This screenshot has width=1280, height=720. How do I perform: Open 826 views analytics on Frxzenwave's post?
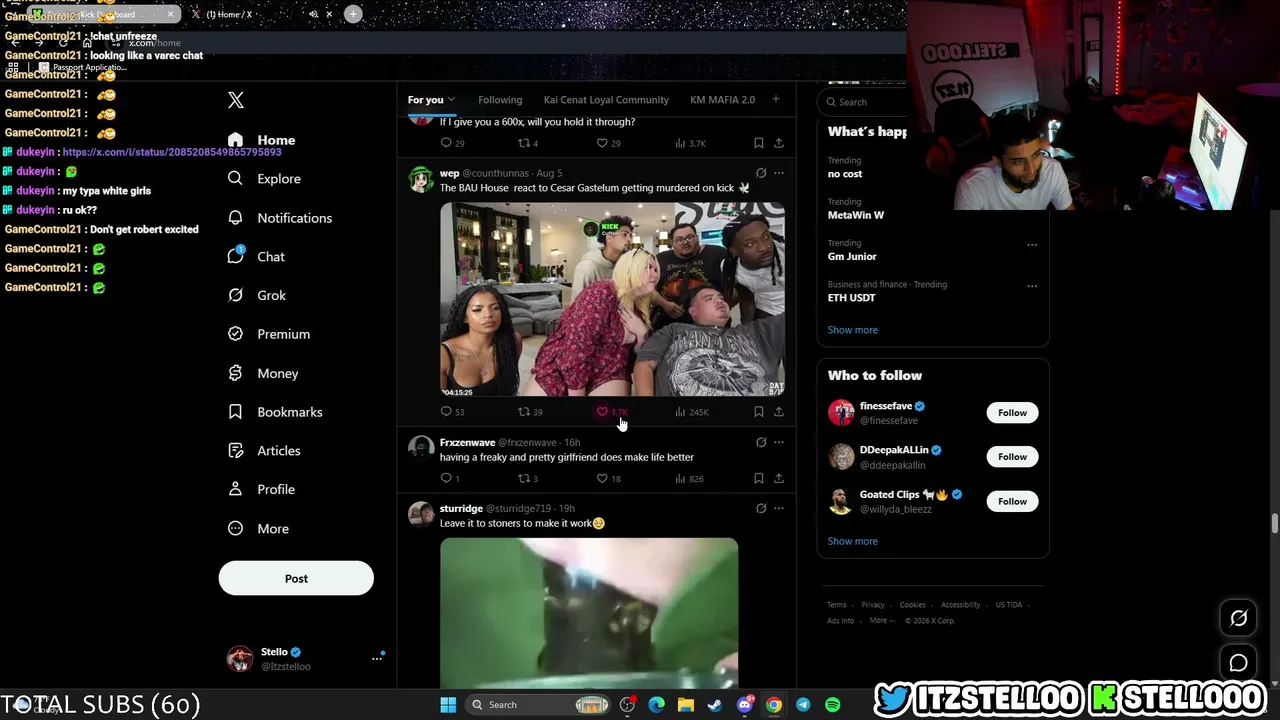click(x=689, y=479)
